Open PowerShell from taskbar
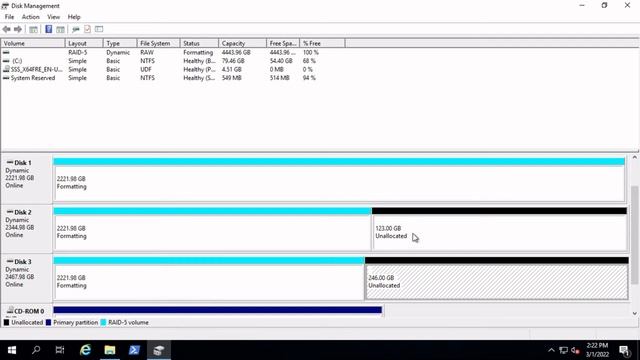This screenshot has height=360, width=640. point(134,350)
